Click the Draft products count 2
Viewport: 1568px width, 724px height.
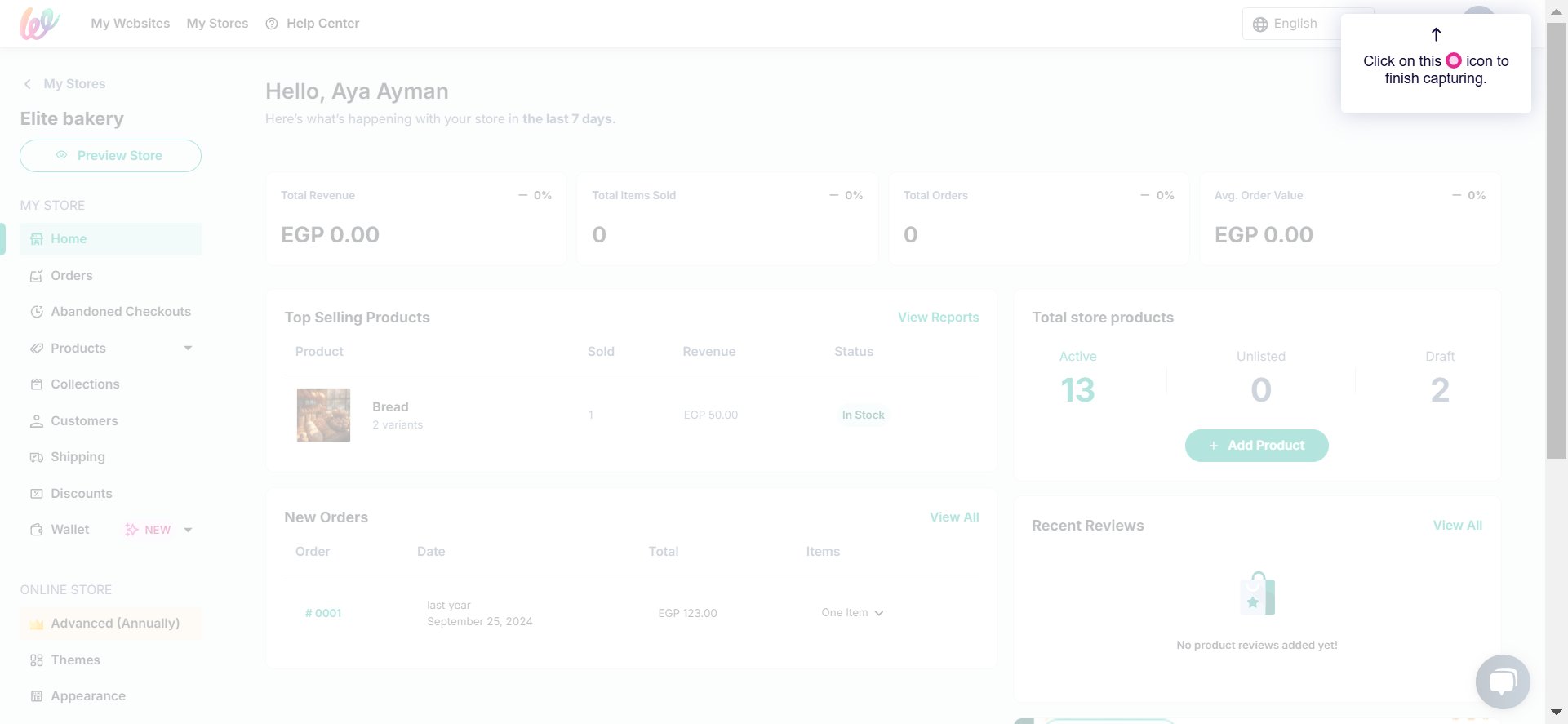tap(1440, 390)
